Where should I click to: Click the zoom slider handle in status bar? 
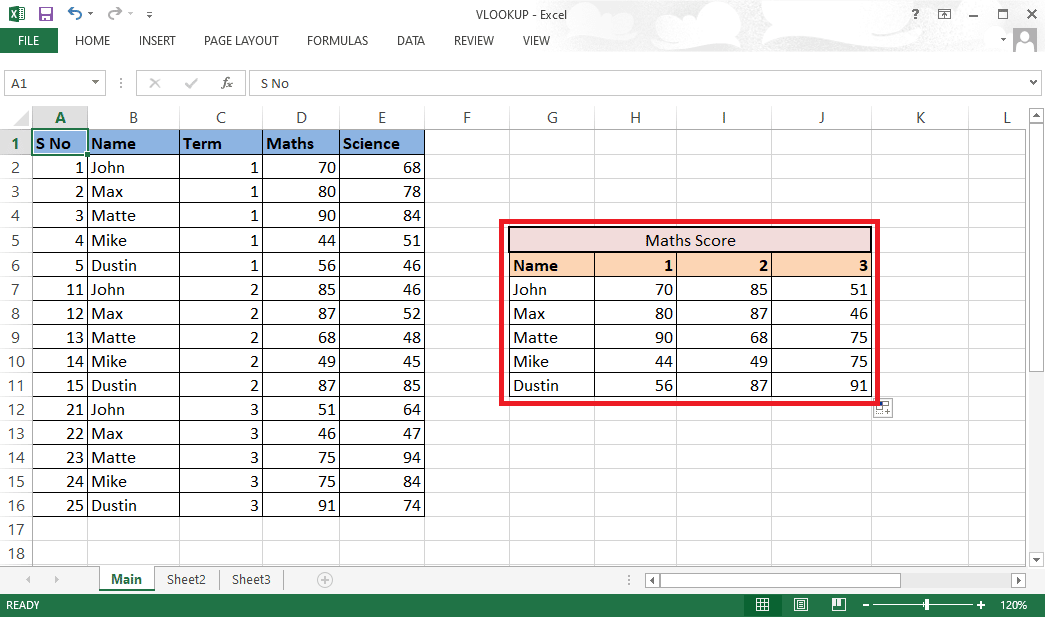(x=926, y=604)
